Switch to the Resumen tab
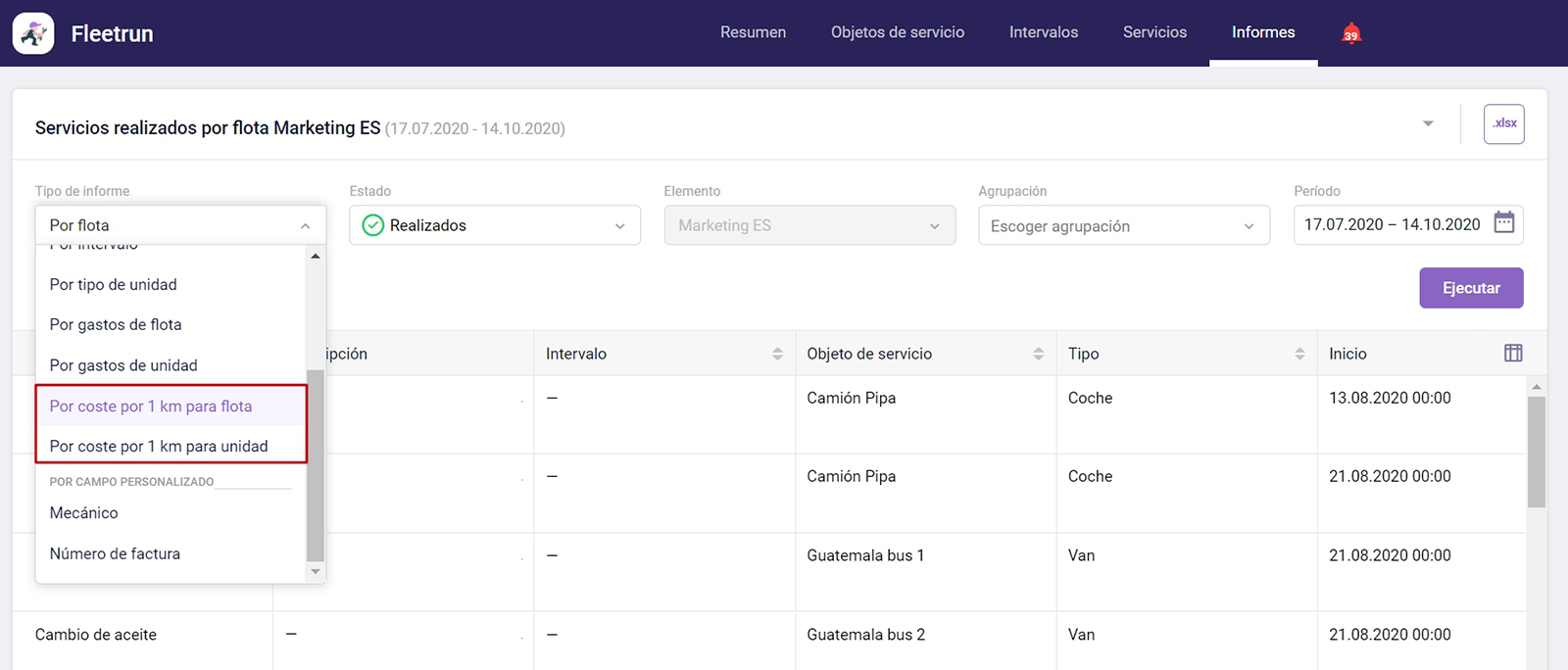 [x=753, y=33]
